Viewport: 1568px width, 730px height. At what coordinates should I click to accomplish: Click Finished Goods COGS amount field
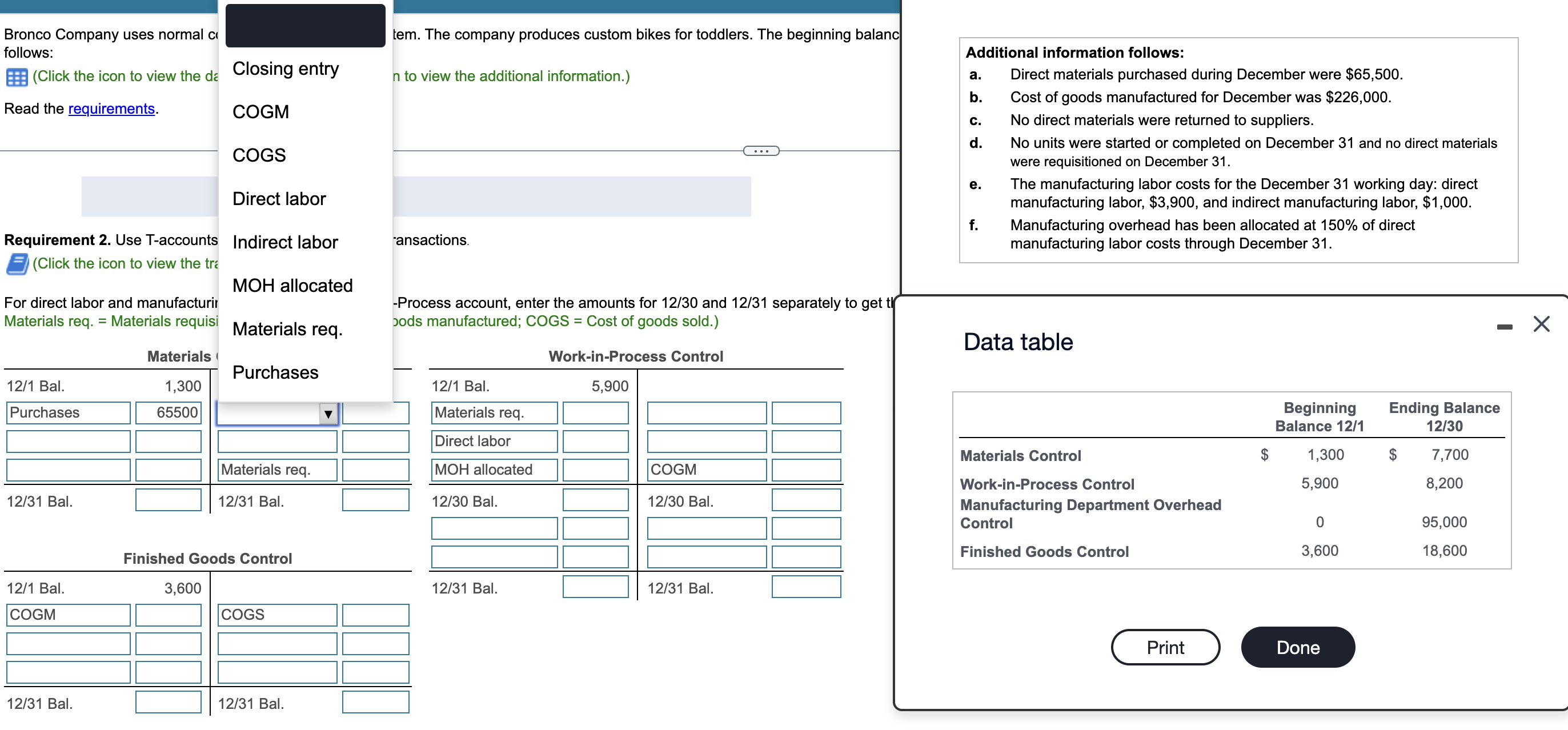(375, 615)
